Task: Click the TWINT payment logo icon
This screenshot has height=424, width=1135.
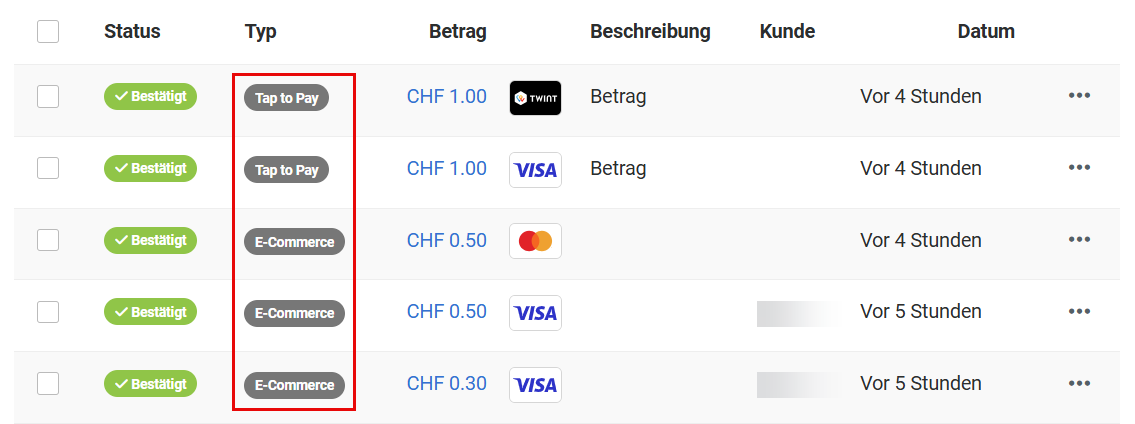Action: [x=535, y=98]
